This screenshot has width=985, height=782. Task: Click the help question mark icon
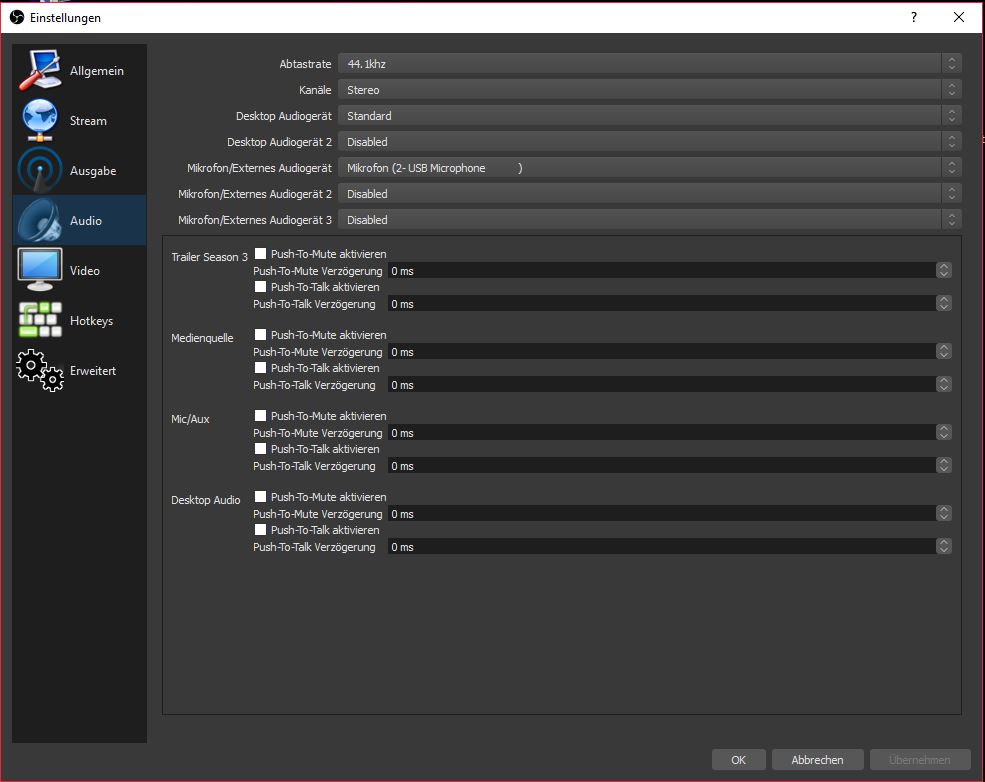point(913,18)
